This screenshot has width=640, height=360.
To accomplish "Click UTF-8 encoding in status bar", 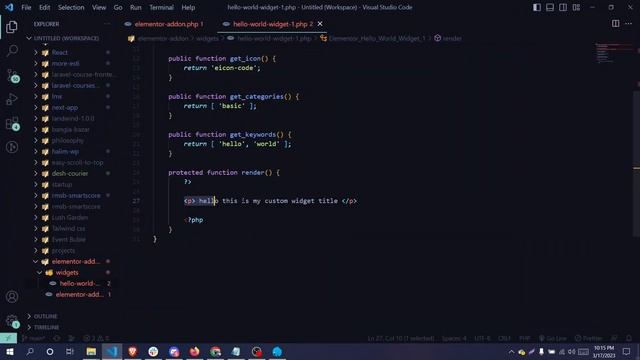I will coord(482,338).
